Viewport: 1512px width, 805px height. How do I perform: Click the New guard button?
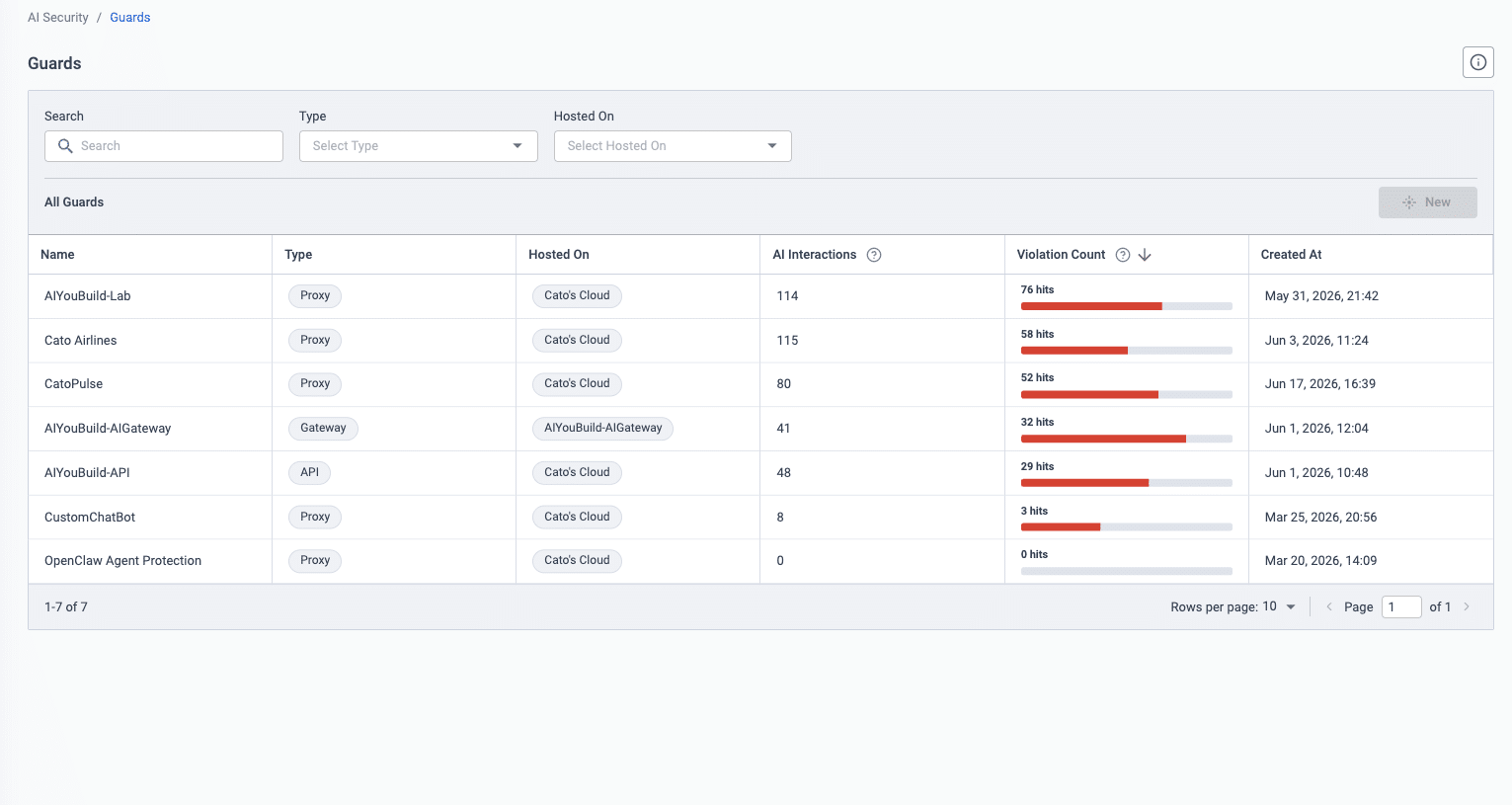[x=1427, y=202]
